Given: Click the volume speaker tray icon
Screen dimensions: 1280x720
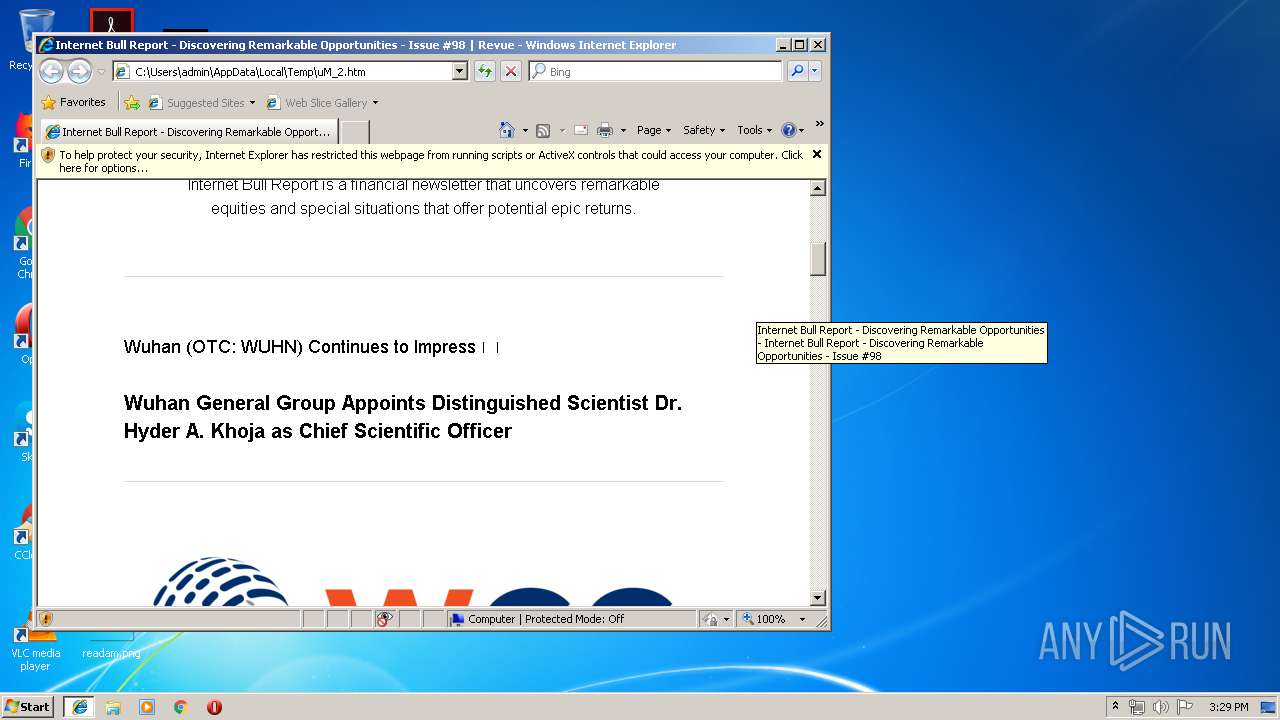Looking at the screenshot, I should (x=1160, y=707).
